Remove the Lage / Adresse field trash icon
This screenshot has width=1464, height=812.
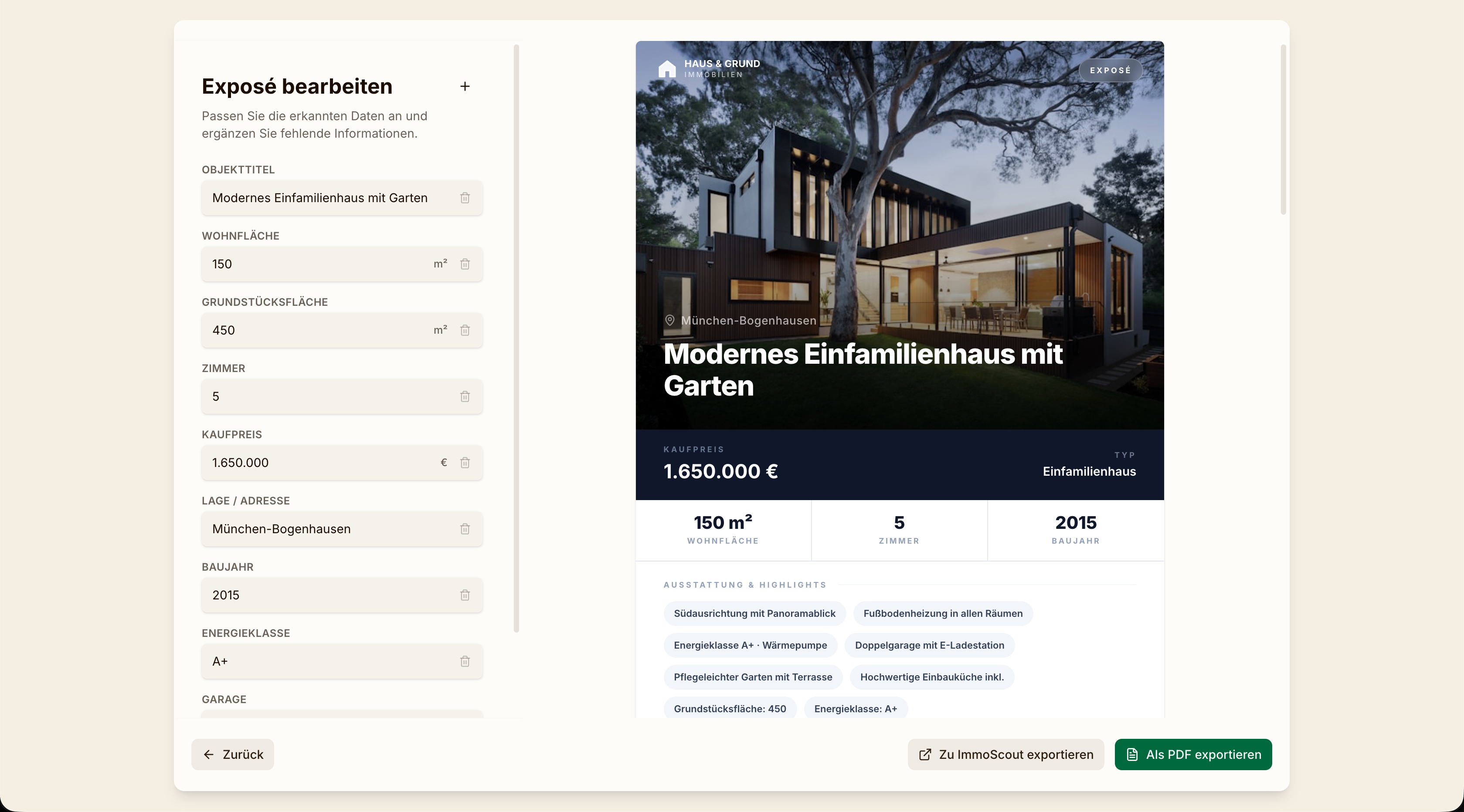[x=465, y=529]
